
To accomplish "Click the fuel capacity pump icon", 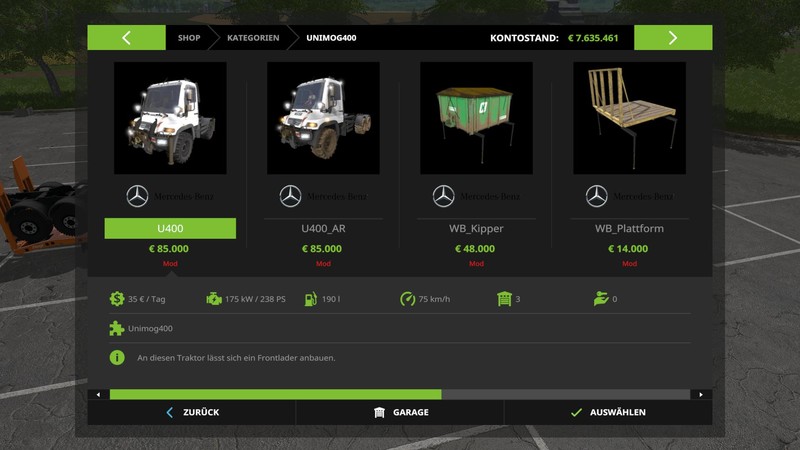I will point(311,299).
